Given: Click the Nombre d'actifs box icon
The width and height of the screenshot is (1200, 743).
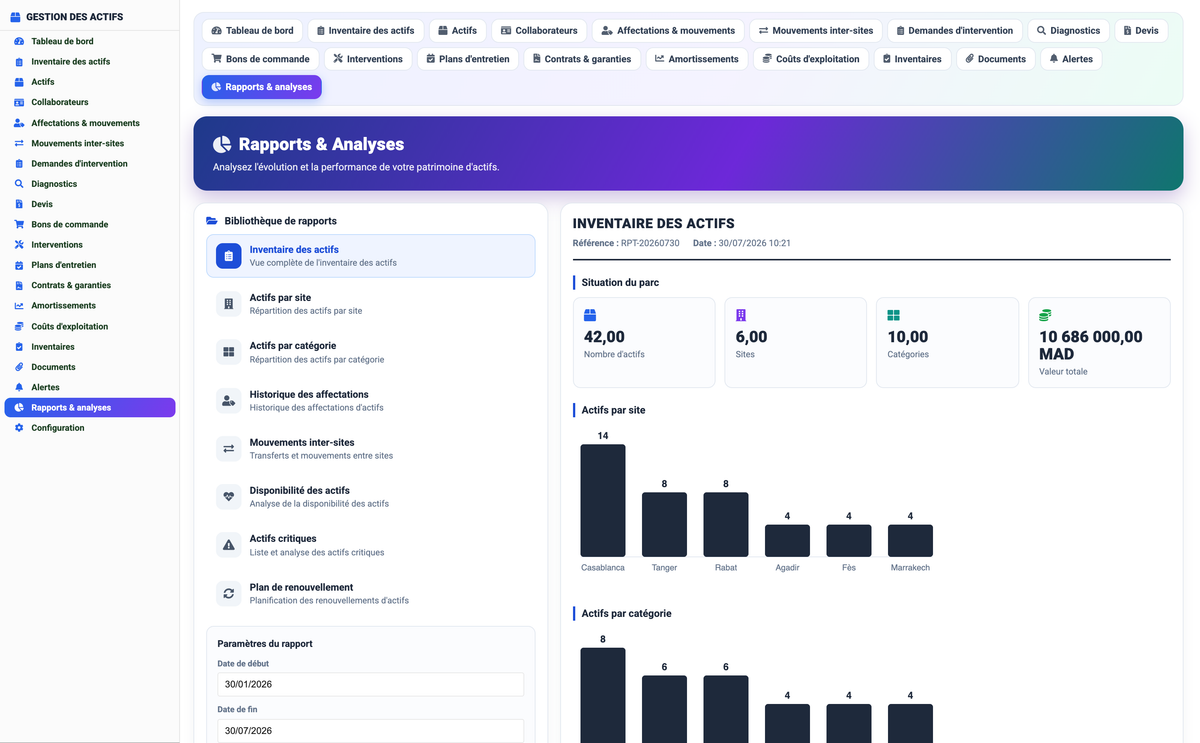Looking at the screenshot, I should click(x=590, y=315).
